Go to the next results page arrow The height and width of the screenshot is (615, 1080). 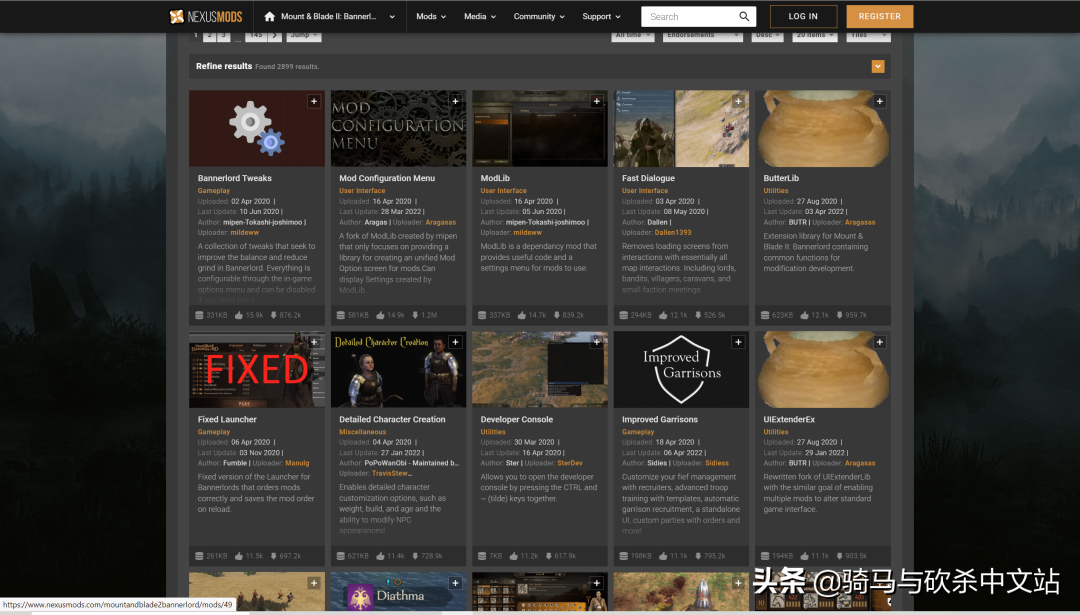pyautogui.click(x=275, y=36)
